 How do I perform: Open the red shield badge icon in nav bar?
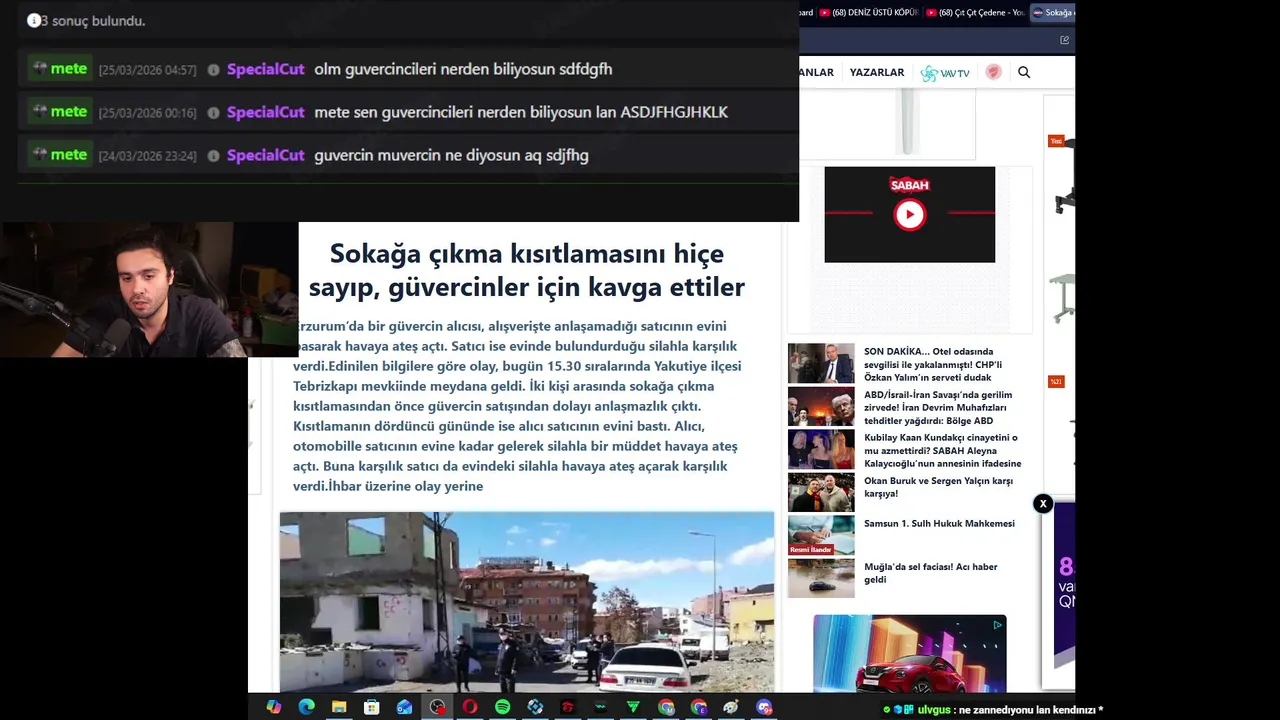993,72
